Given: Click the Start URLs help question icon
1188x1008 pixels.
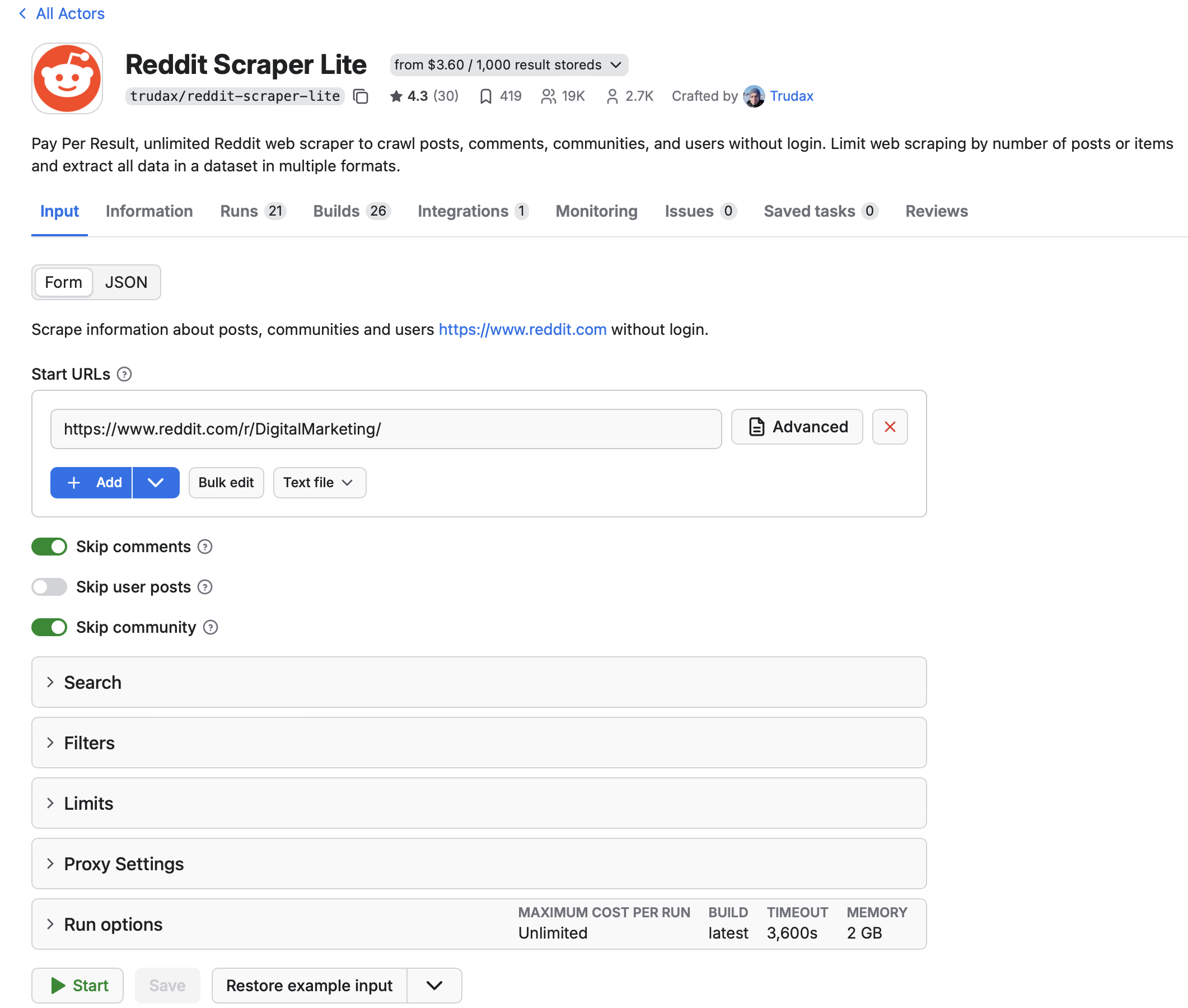Looking at the screenshot, I should click(x=124, y=374).
